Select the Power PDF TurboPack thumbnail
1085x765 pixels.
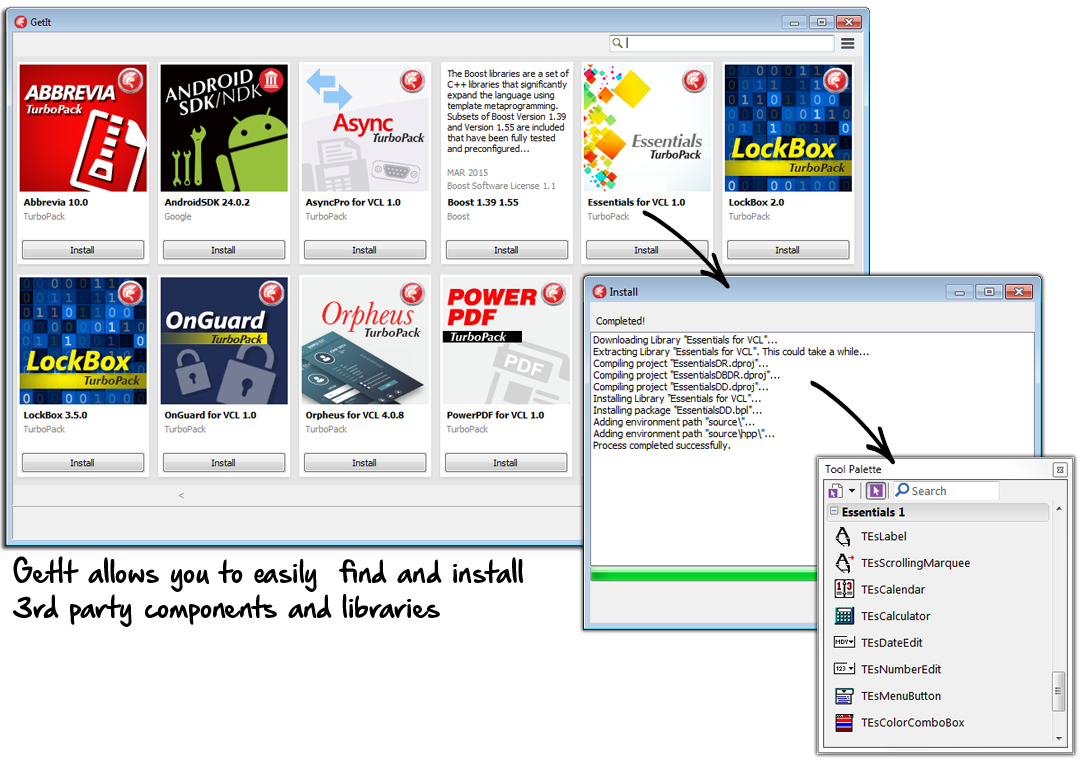tap(507, 341)
